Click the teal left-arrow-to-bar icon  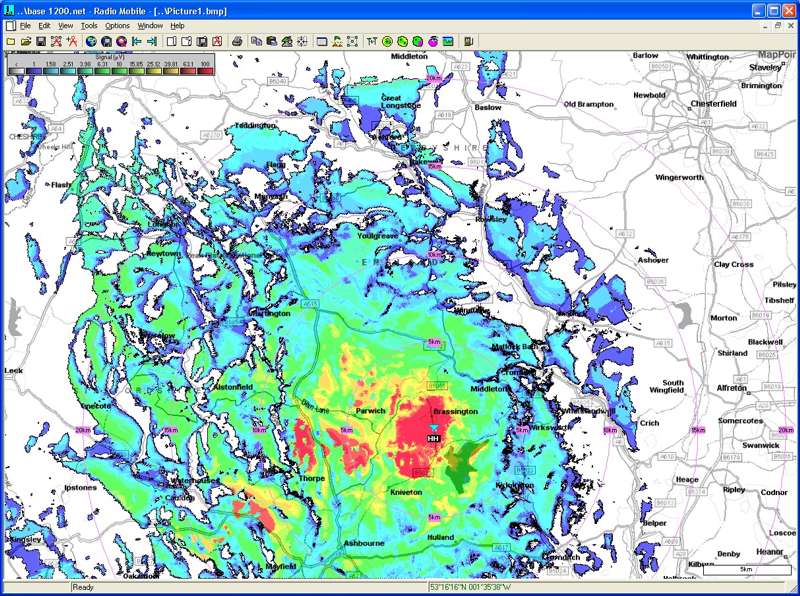[136, 41]
